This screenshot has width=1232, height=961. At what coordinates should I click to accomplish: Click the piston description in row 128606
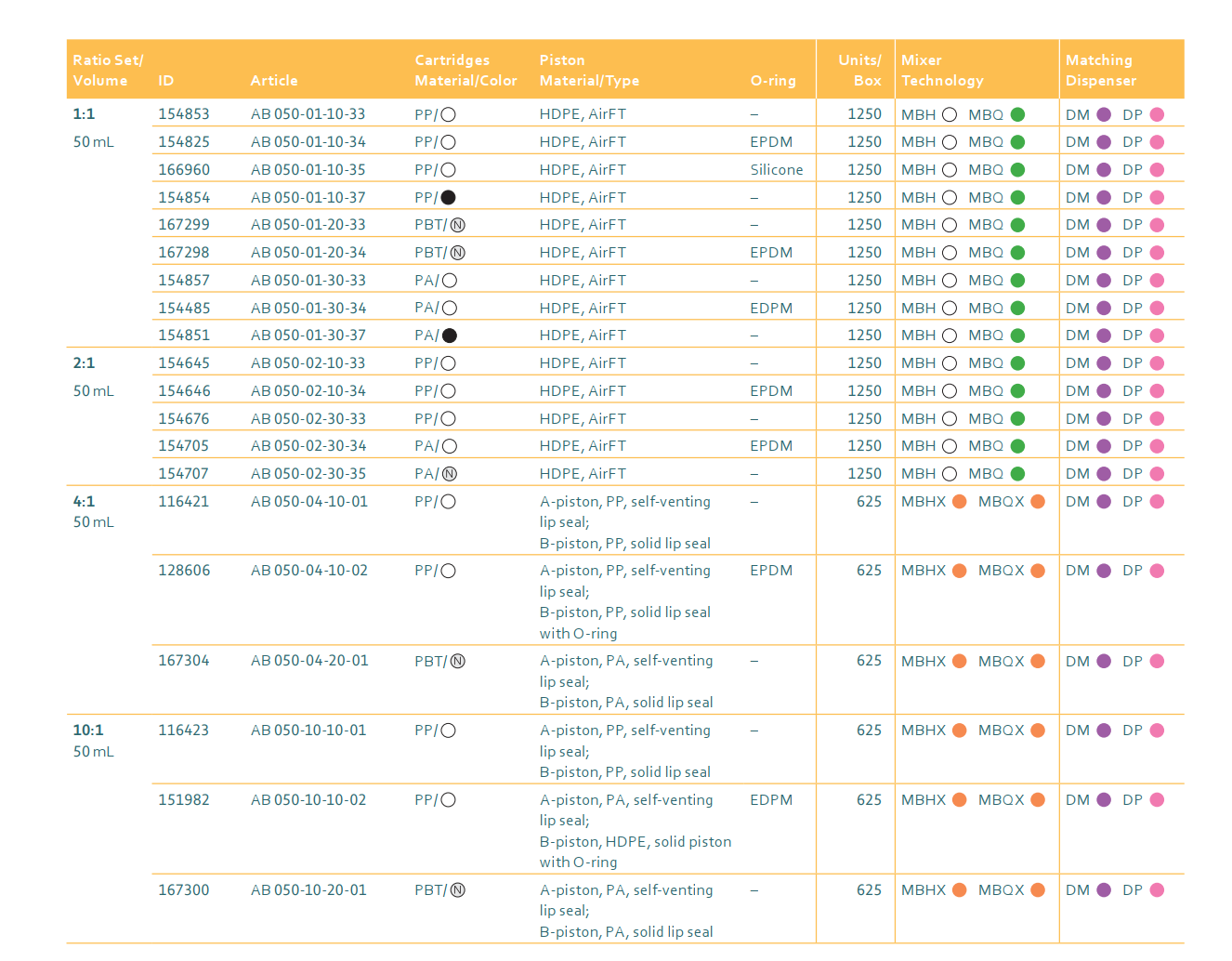coord(625,602)
